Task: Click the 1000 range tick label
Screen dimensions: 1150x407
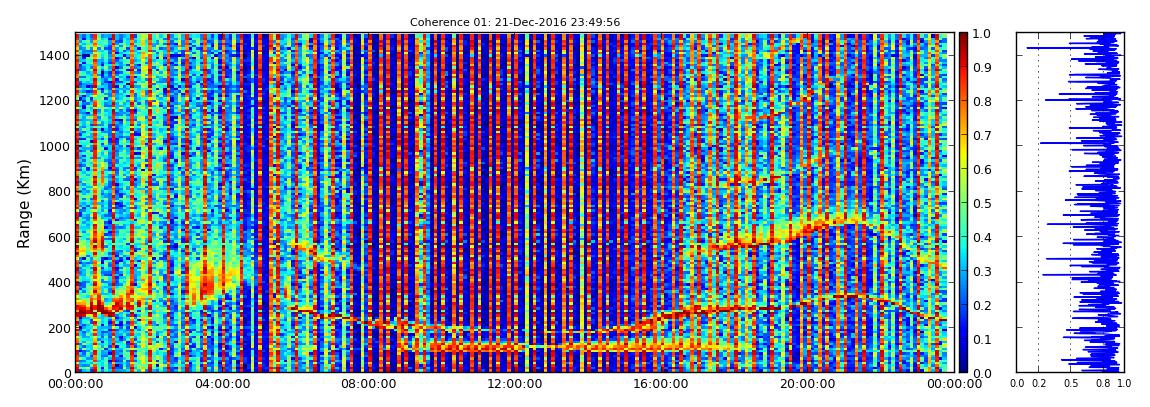Action: coord(55,147)
